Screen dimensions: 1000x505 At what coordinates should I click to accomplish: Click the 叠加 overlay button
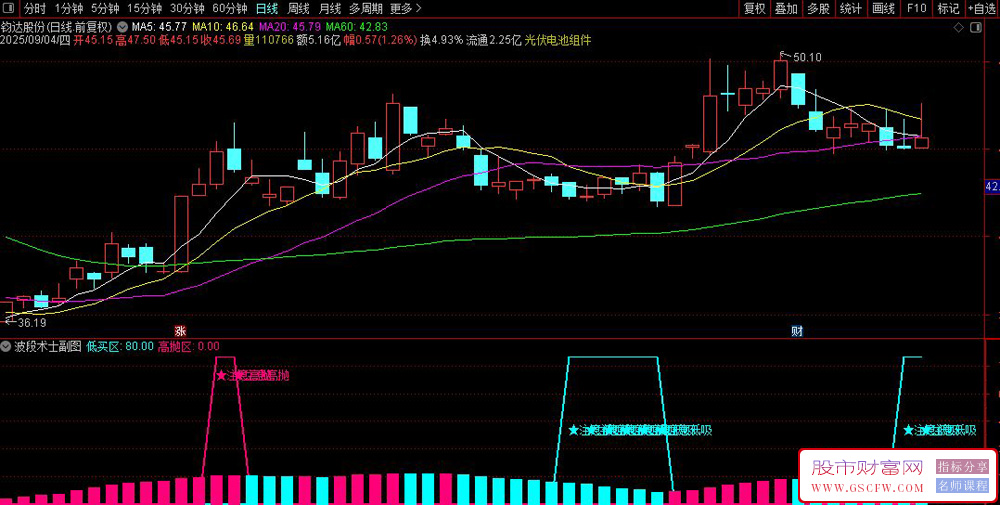(x=786, y=8)
